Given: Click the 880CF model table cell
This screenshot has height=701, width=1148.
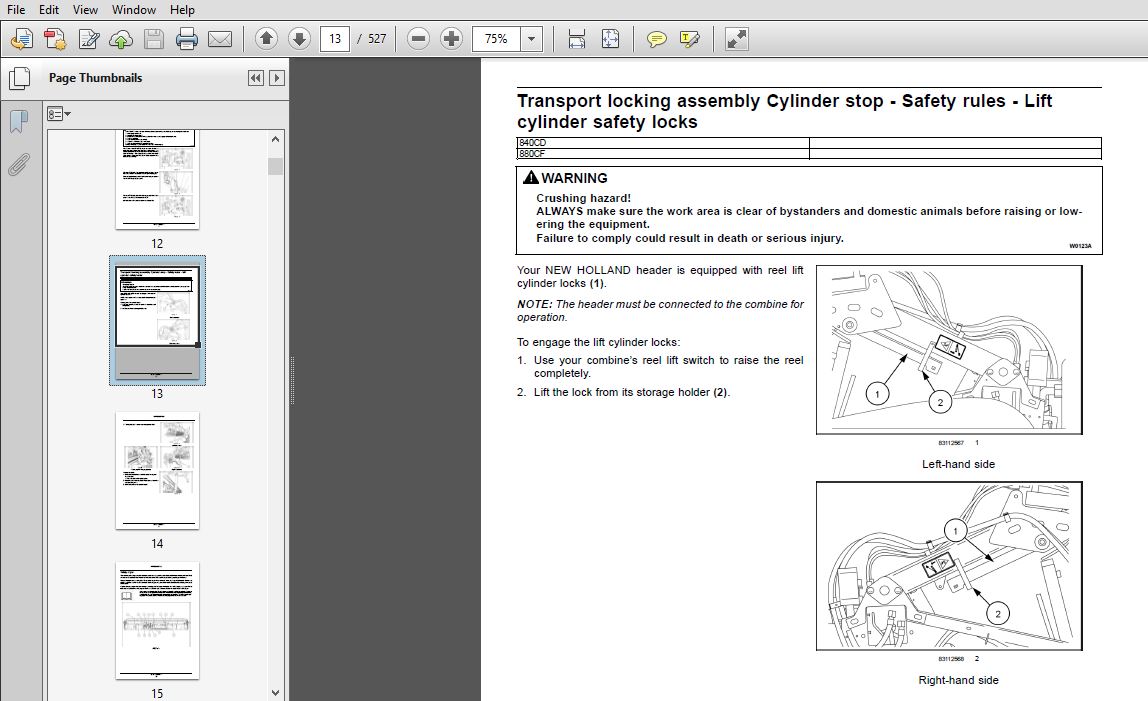Looking at the screenshot, I should (663, 154).
